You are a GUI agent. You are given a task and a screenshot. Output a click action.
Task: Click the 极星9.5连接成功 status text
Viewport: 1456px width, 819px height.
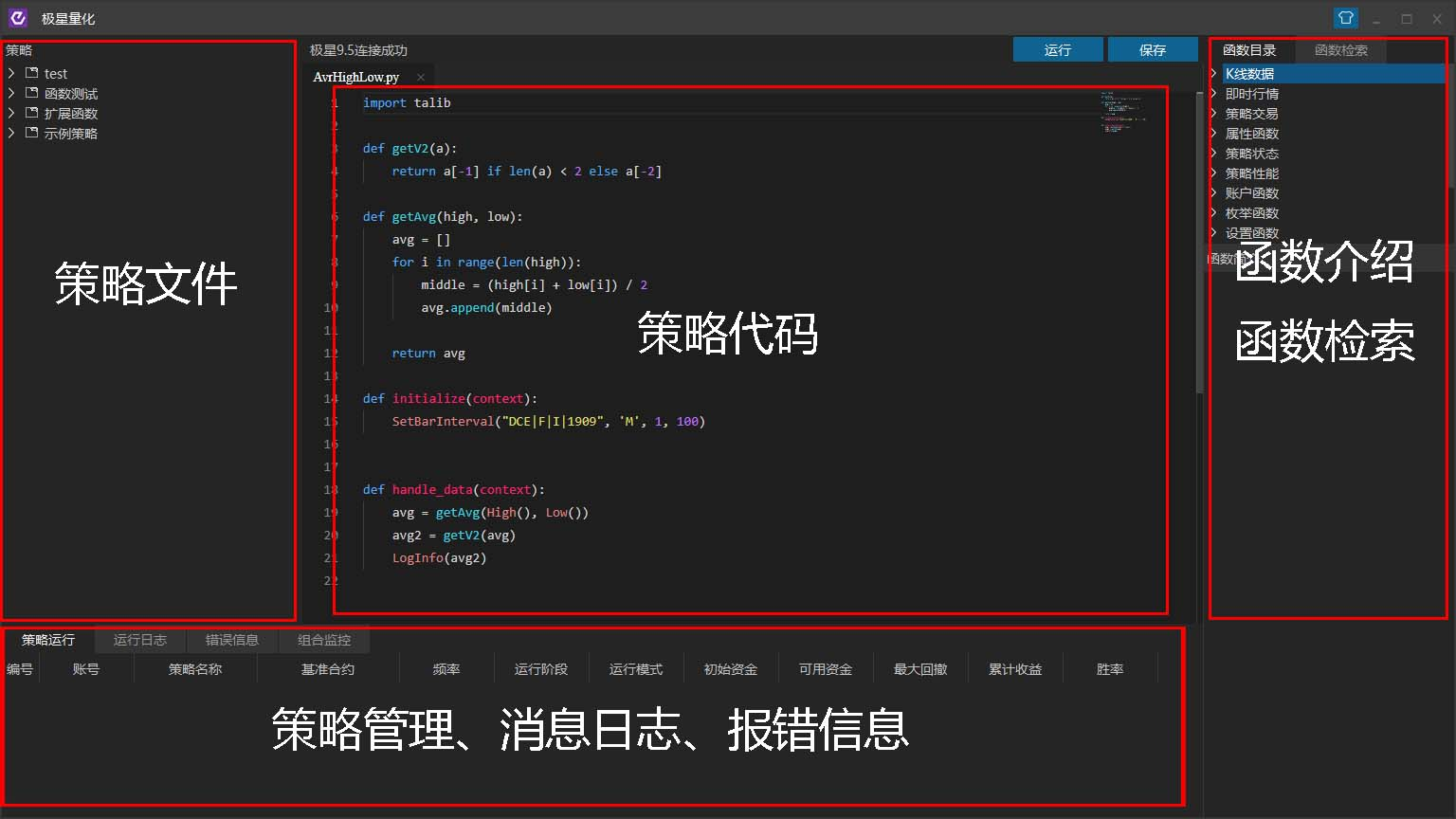coord(358,50)
